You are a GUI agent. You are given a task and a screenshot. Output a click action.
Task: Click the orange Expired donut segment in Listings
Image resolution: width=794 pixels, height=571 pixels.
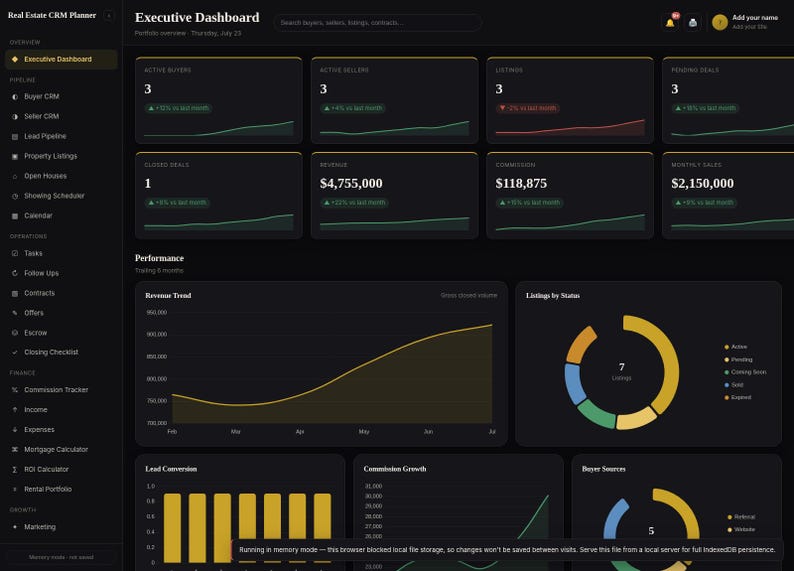[580, 345]
